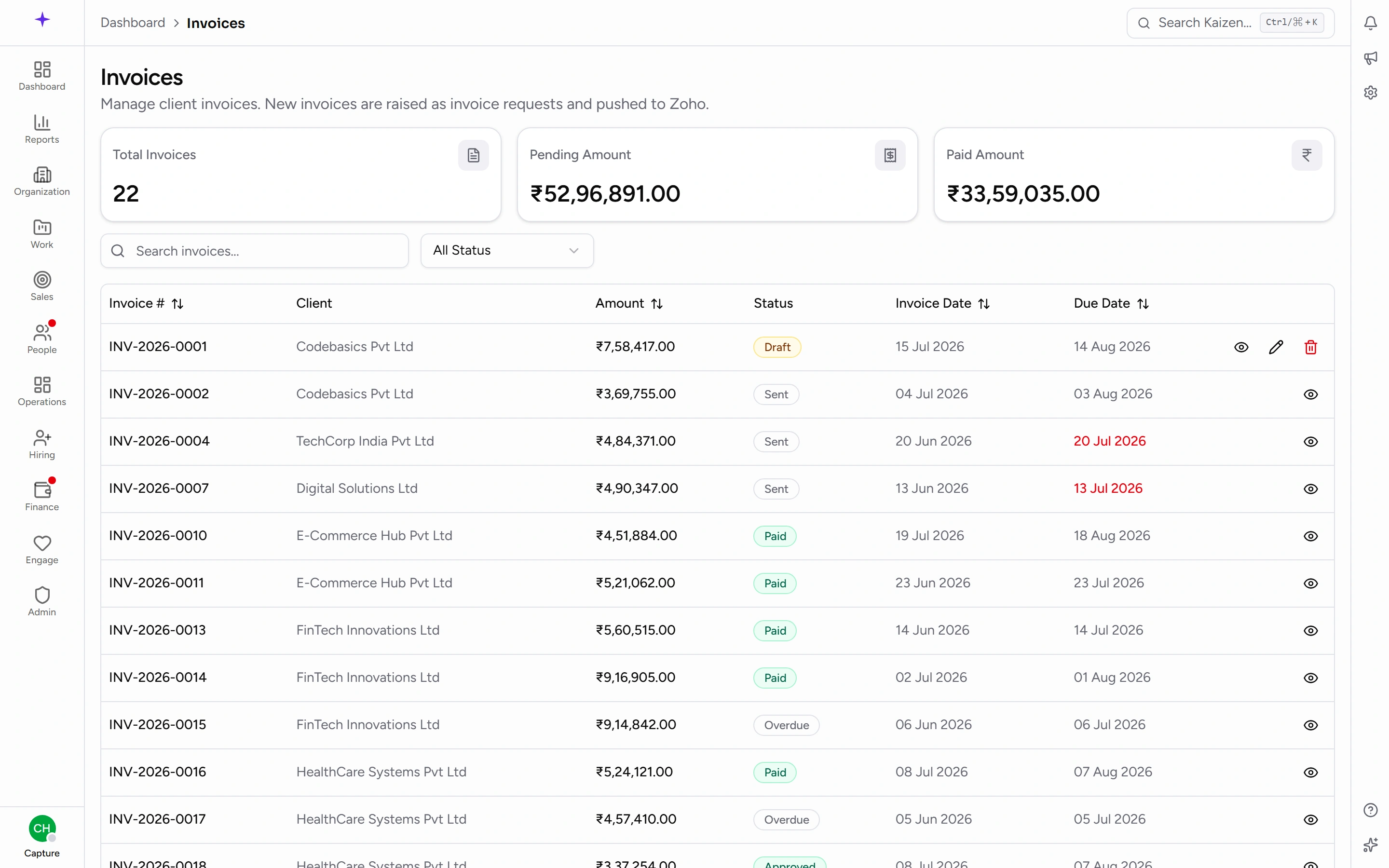Open the notifications bell

tap(1370, 23)
